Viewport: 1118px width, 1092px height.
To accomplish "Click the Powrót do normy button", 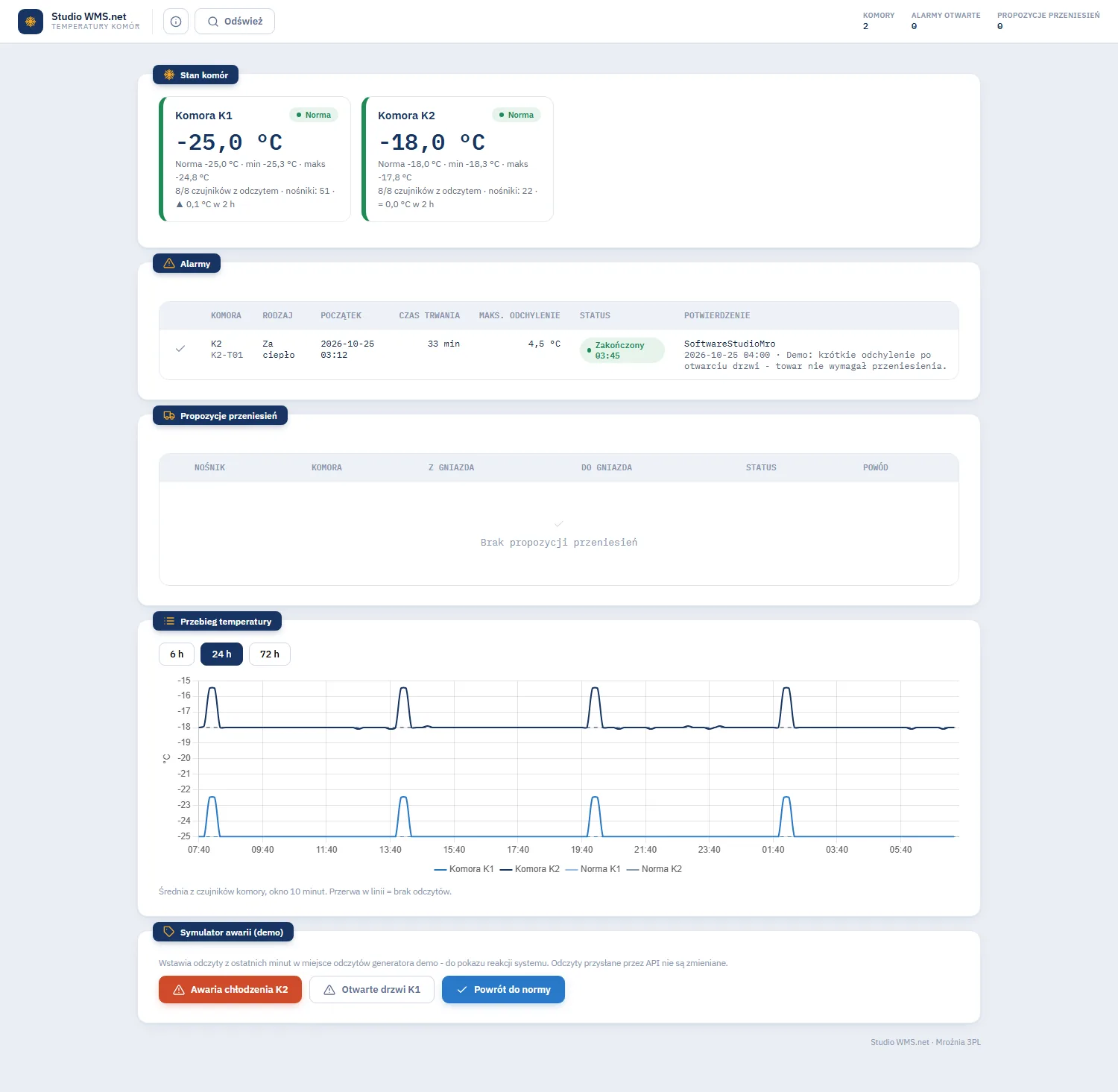I will pyautogui.click(x=503, y=989).
